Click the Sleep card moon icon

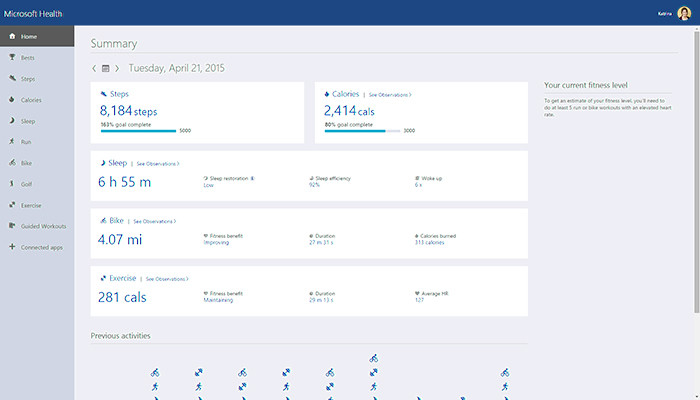(x=103, y=163)
